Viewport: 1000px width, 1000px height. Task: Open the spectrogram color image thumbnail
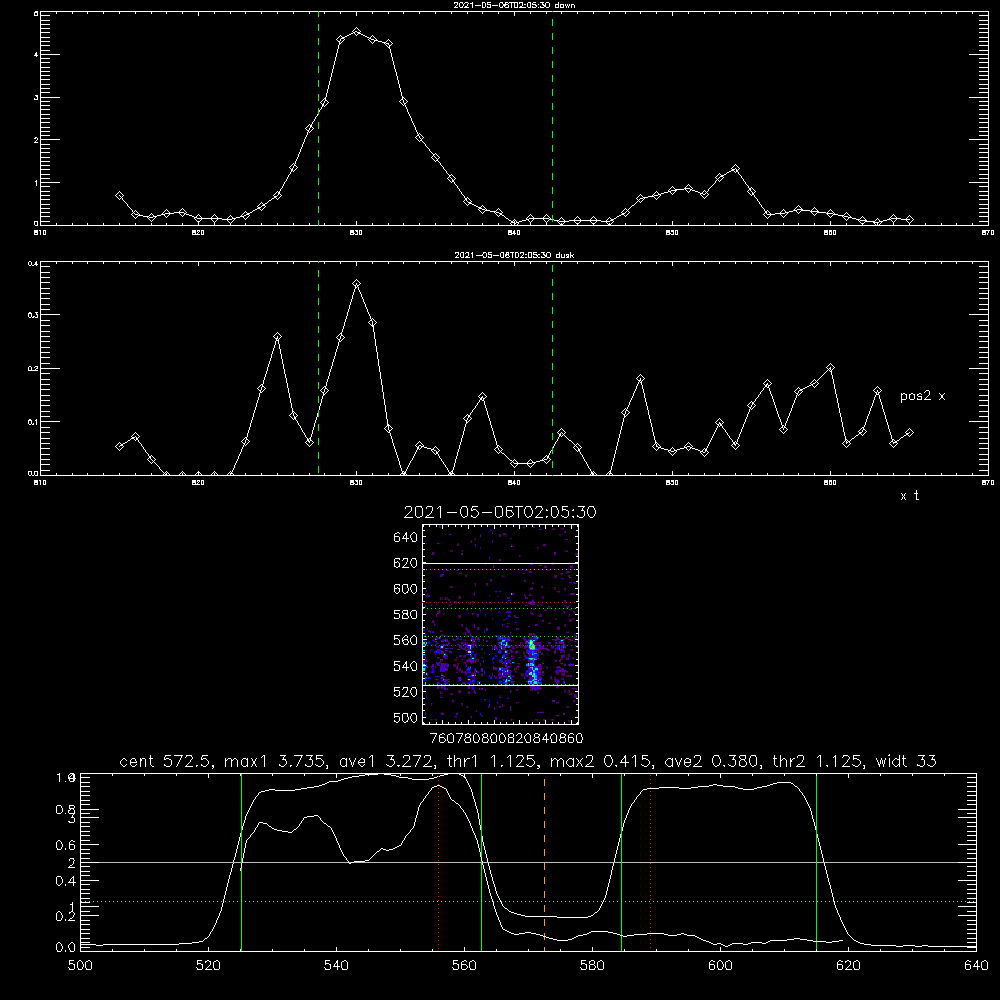coord(500,624)
